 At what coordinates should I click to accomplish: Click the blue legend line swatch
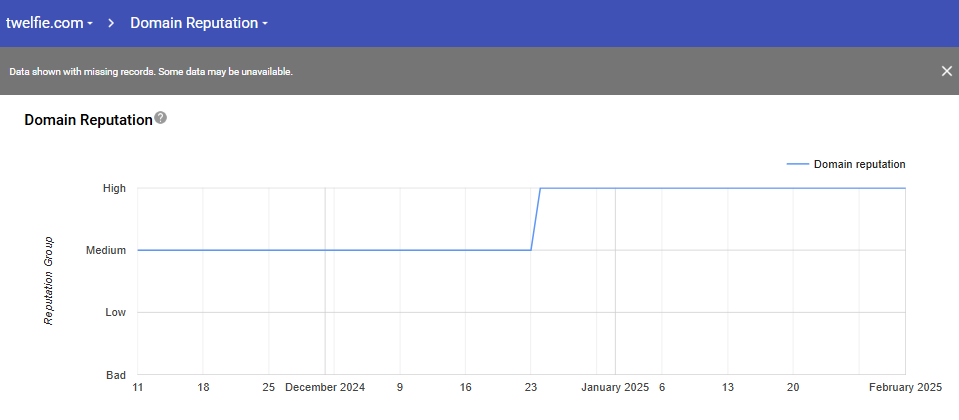coord(797,164)
